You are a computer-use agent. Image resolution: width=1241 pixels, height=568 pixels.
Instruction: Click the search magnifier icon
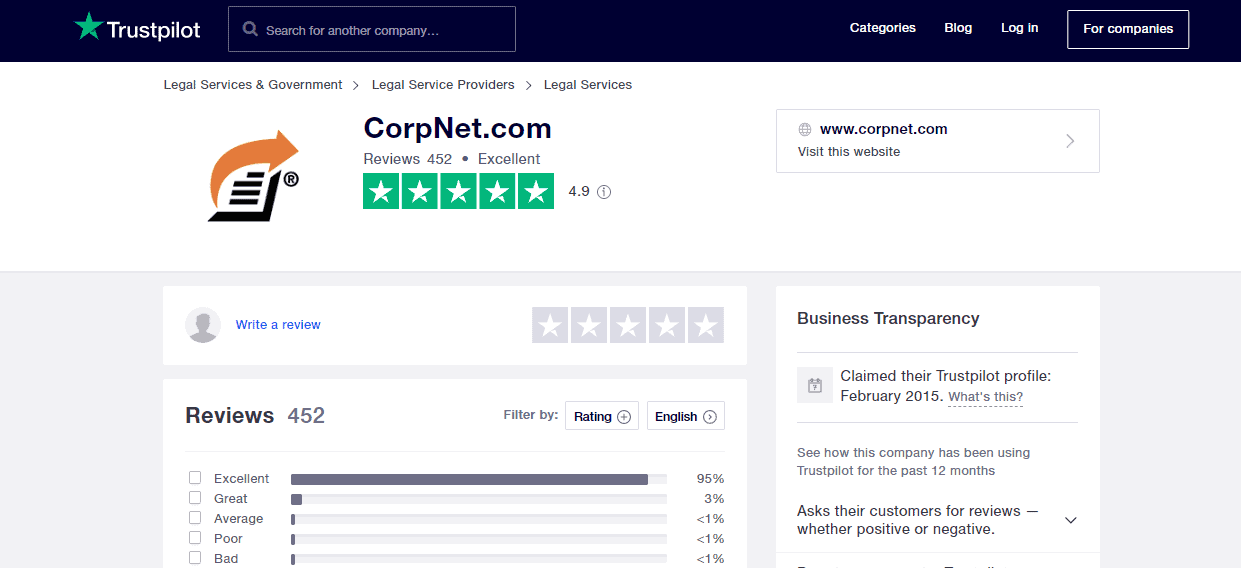250,30
